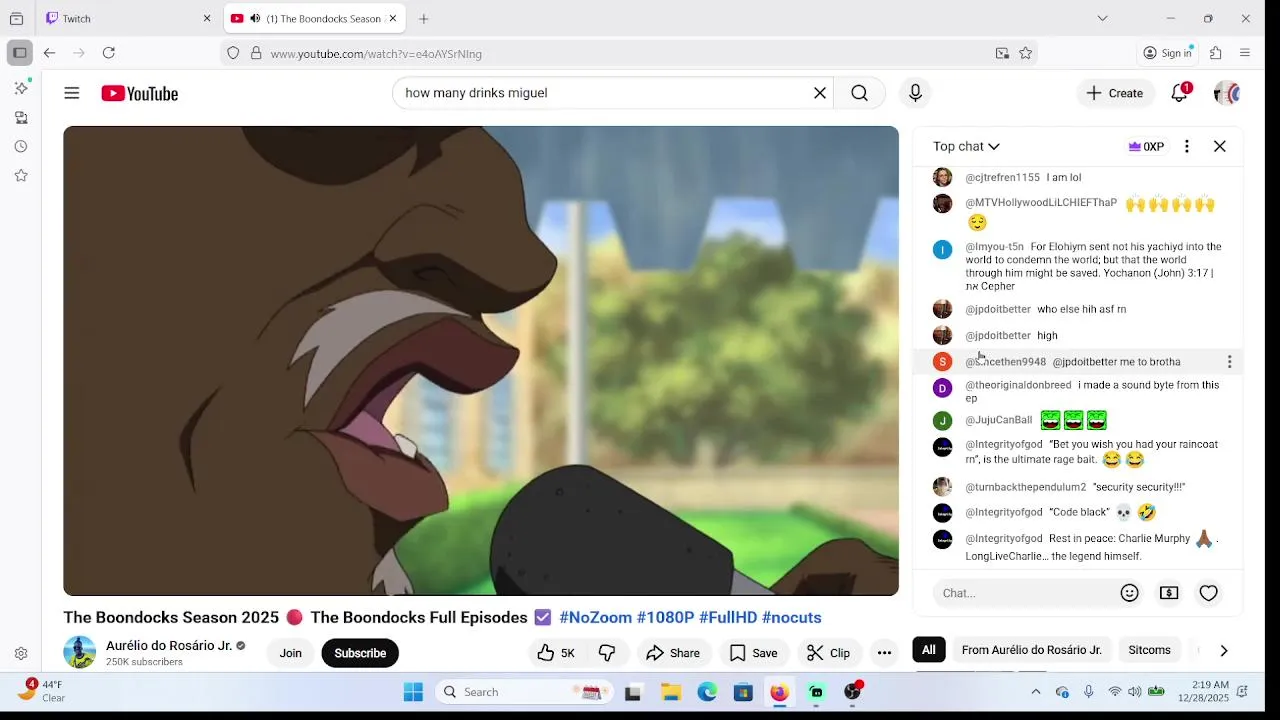Send a heart reaction in chat
This screenshot has width=1280, height=720.
point(1209,593)
